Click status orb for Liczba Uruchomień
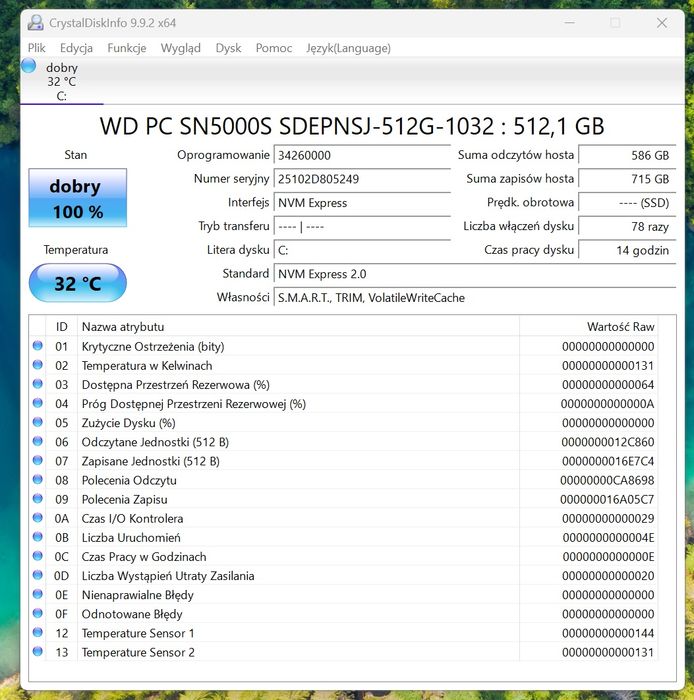Image resolution: width=694 pixels, height=700 pixels. pyautogui.click(x=37, y=537)
